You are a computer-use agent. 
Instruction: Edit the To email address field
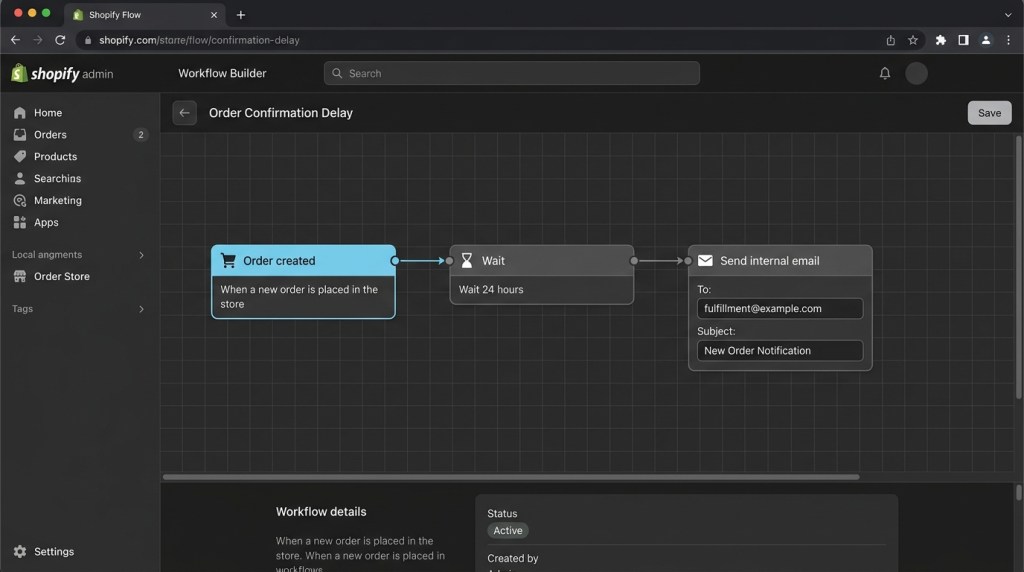(x=780, y=308)
